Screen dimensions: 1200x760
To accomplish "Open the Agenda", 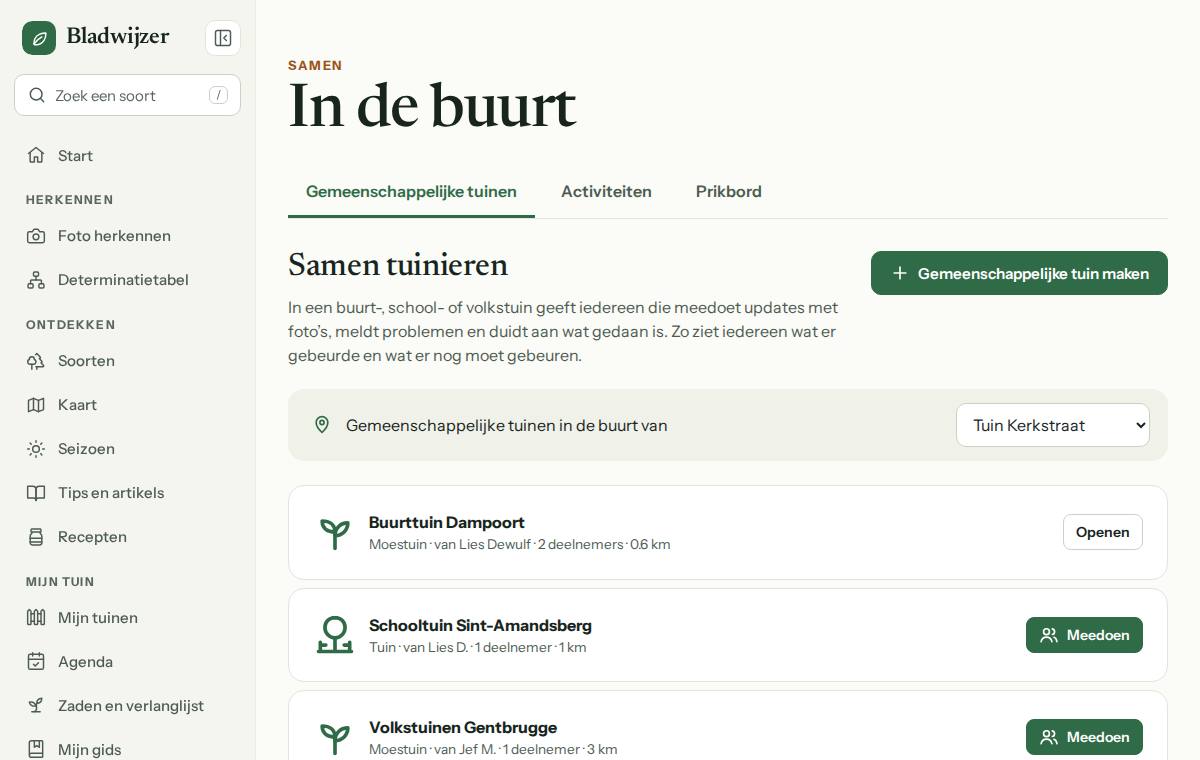I will [x=127, y=662].
